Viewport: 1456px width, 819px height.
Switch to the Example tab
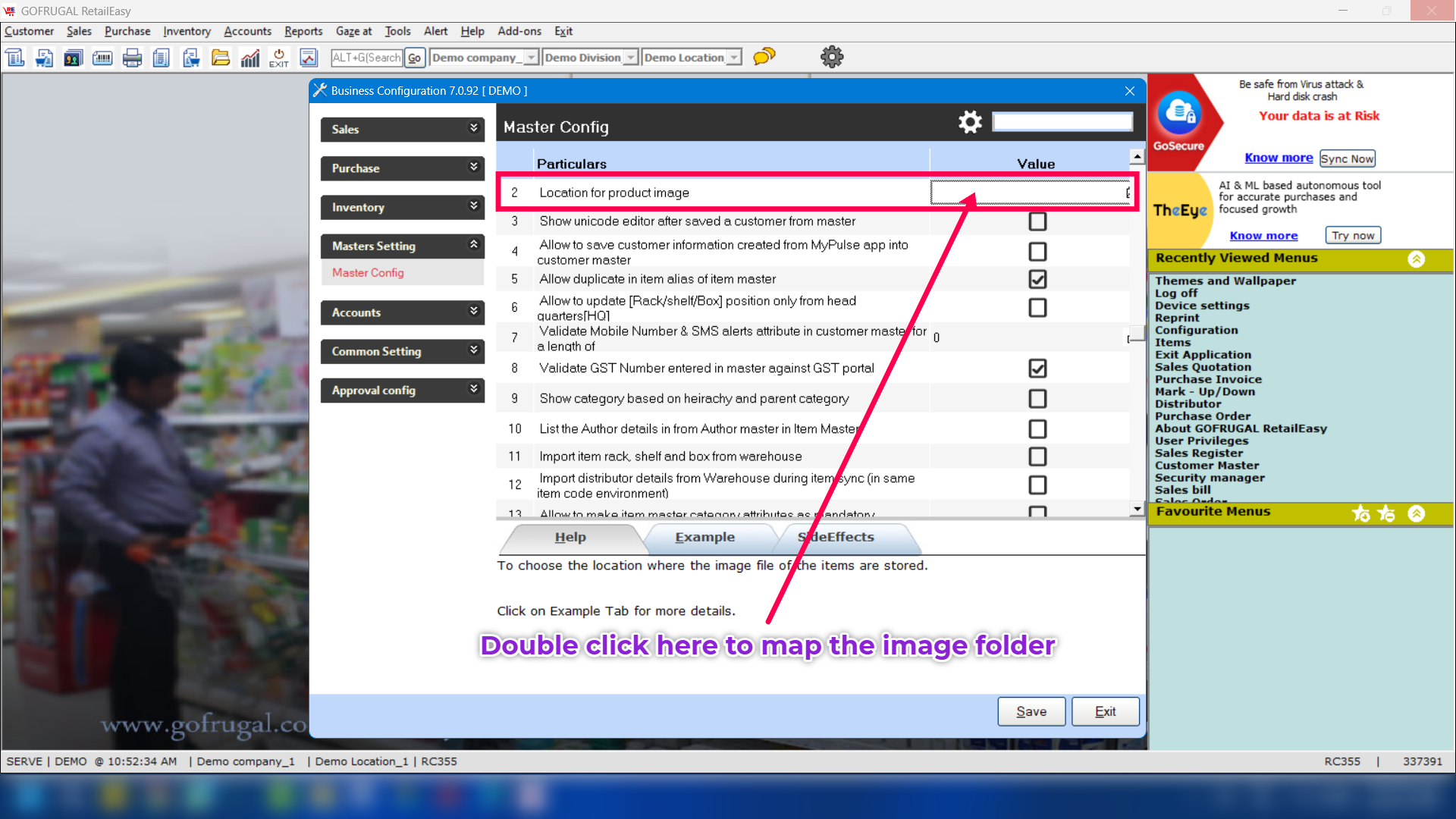pos(704,537)
